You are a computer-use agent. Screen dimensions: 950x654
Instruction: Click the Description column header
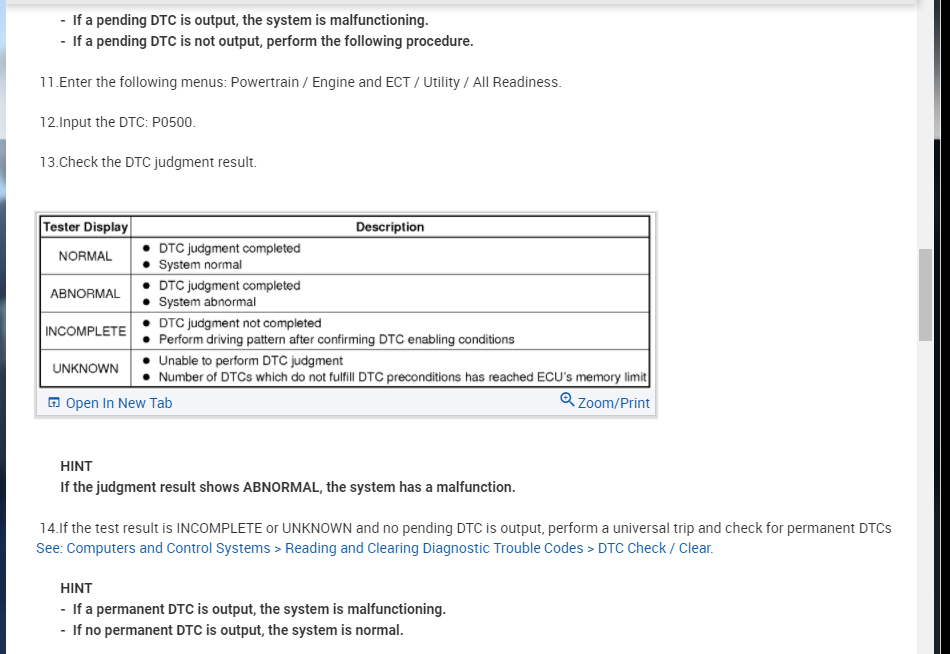tap(389, 227)
